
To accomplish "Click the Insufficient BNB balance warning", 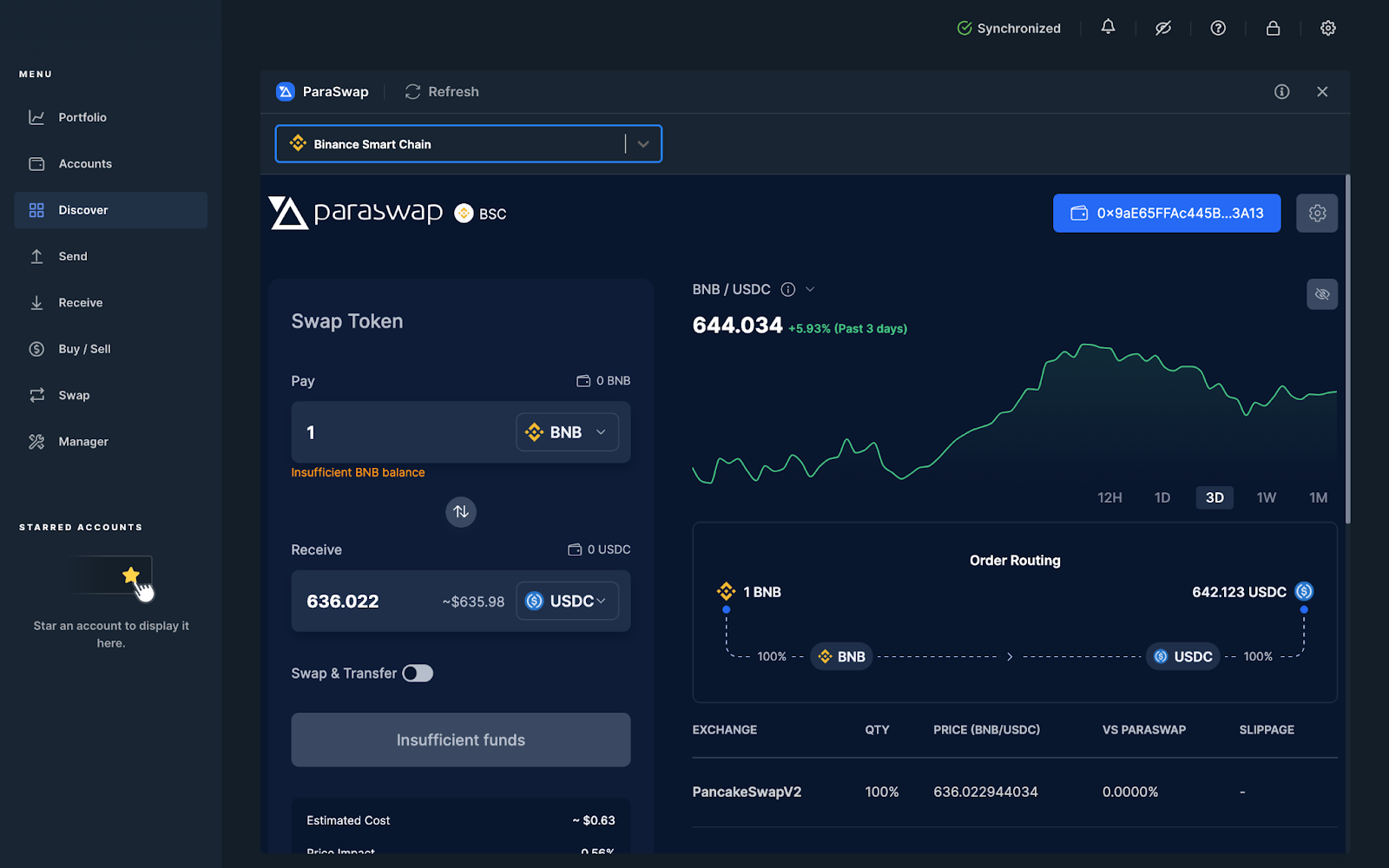I will tap(358, 472).
